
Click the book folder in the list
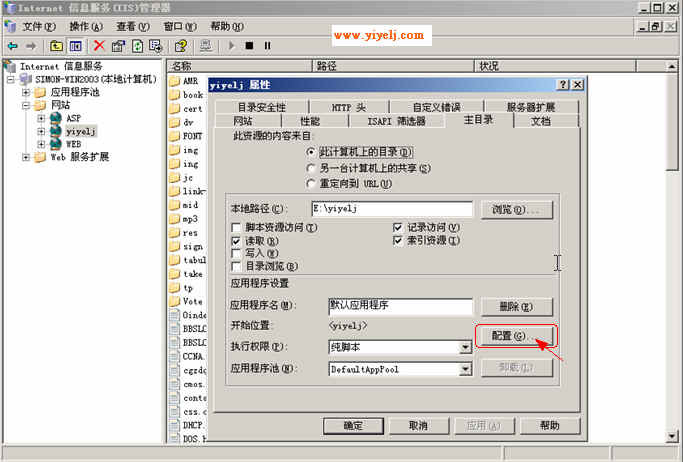coord(193,95)
